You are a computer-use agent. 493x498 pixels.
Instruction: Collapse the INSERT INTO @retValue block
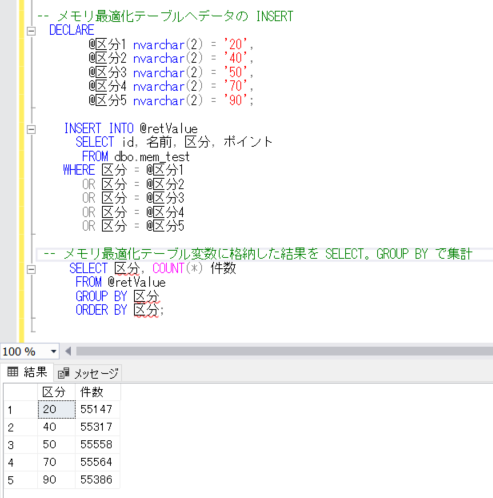(31, 129)
